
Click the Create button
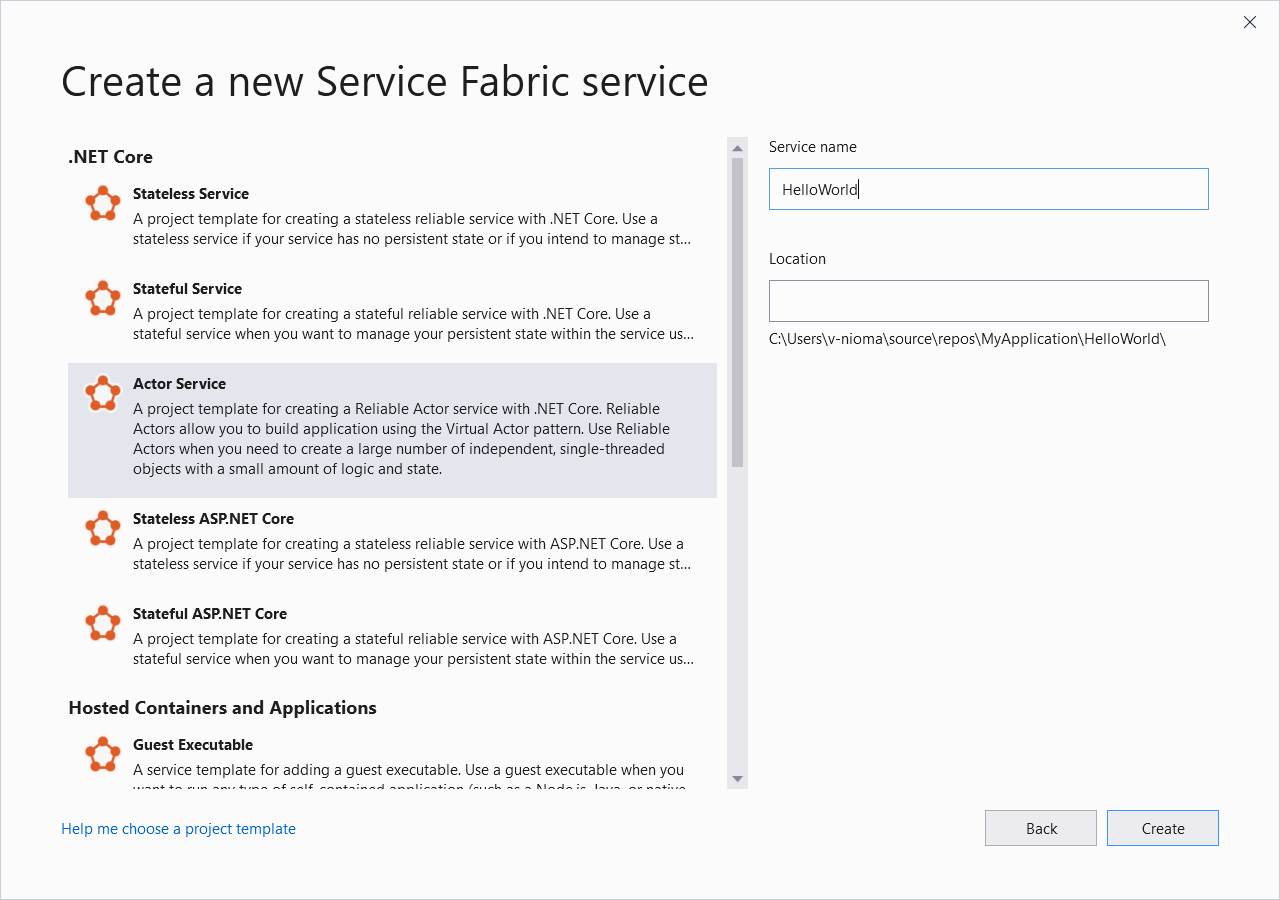click(1162, 828)
